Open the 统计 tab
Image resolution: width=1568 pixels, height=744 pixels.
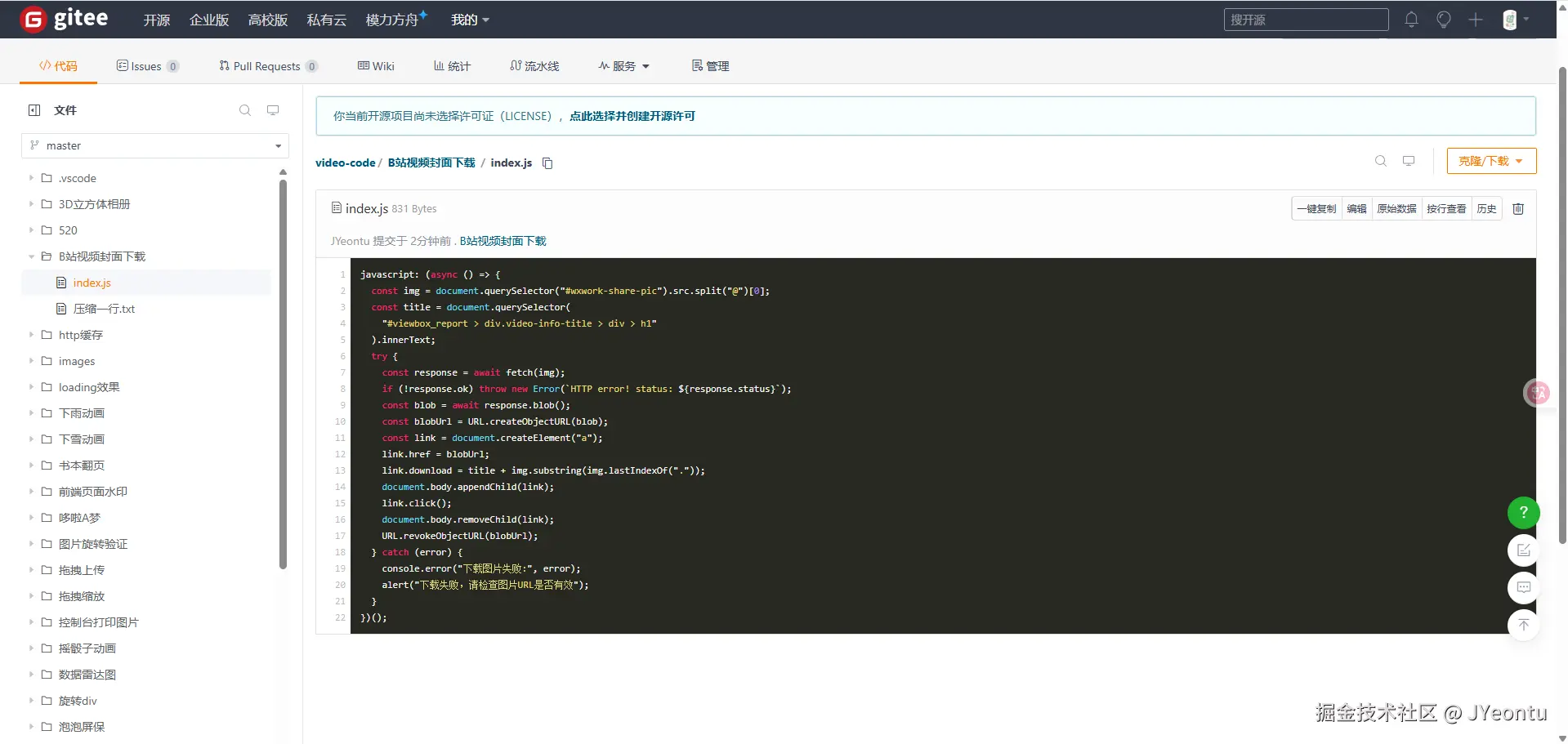tap(452, 66)
